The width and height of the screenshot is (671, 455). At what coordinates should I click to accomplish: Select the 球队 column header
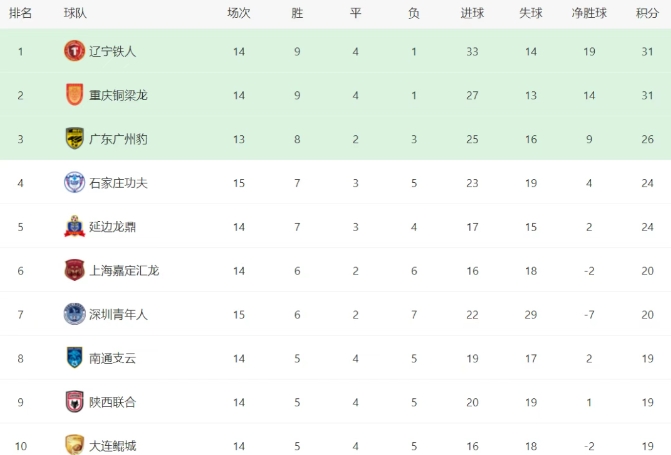point(74,13)
